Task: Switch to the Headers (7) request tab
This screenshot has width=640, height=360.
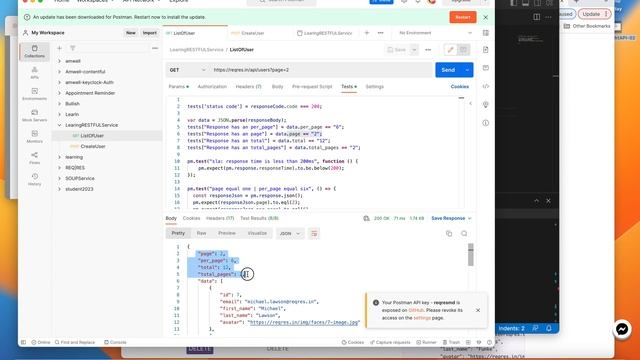Action: click(x=248, y=87)
